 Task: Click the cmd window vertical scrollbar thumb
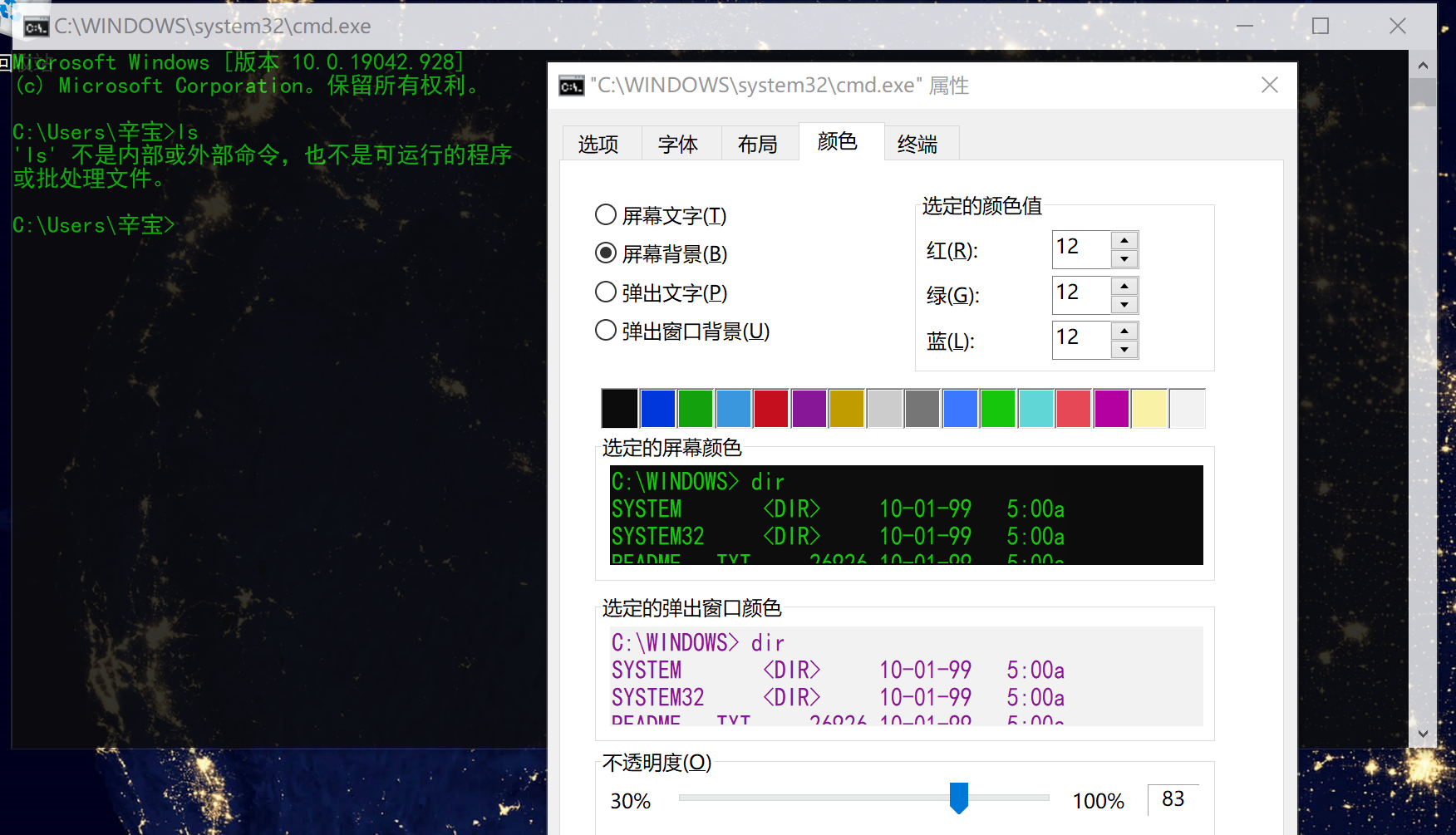[x=1423, y=92]
